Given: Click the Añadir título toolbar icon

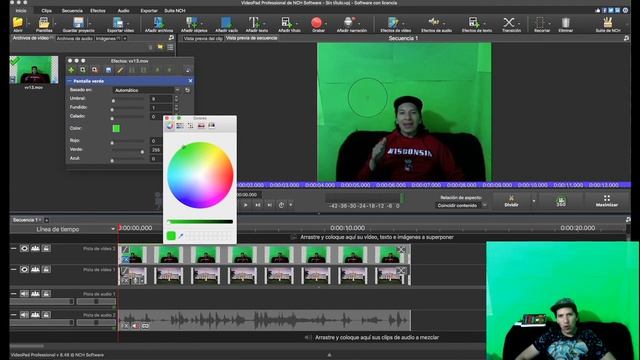Looking at the screenshot, I should click(287, 23).
